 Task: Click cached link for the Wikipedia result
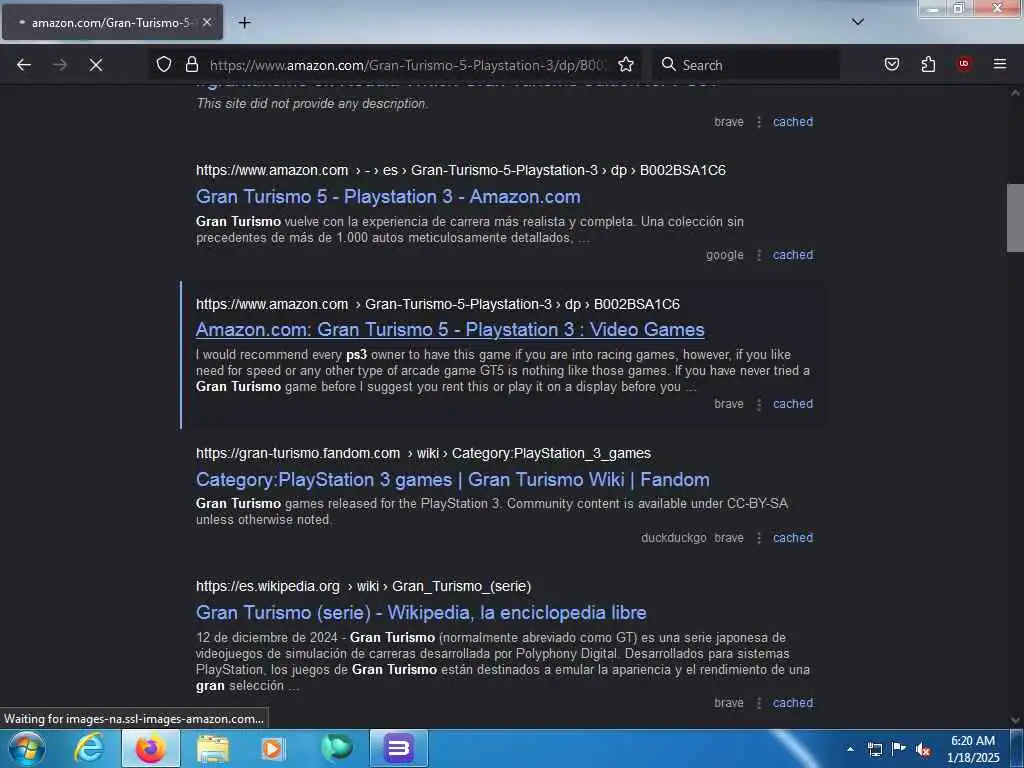point(793,703)
